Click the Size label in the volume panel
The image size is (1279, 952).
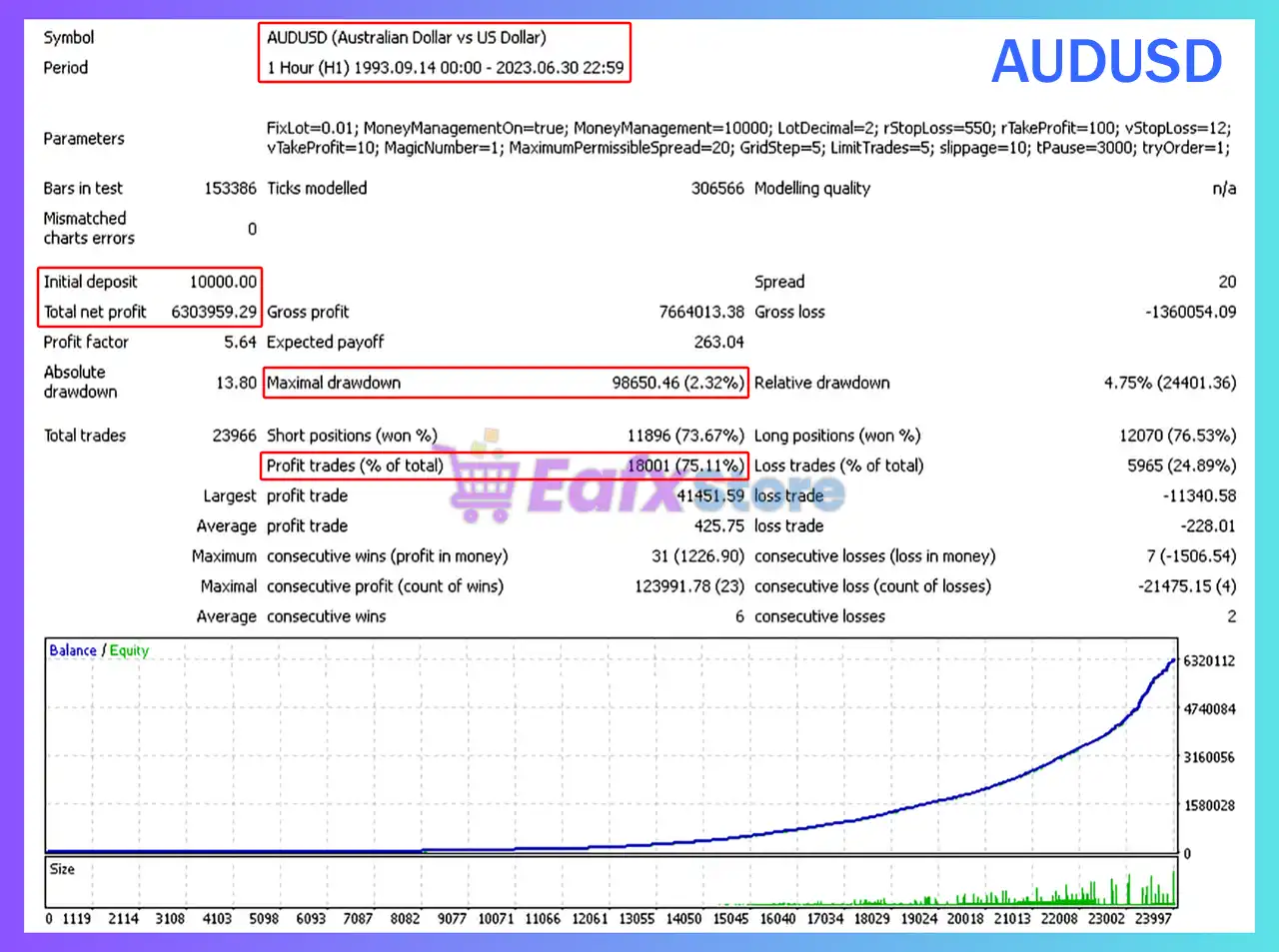coord(62,869)
